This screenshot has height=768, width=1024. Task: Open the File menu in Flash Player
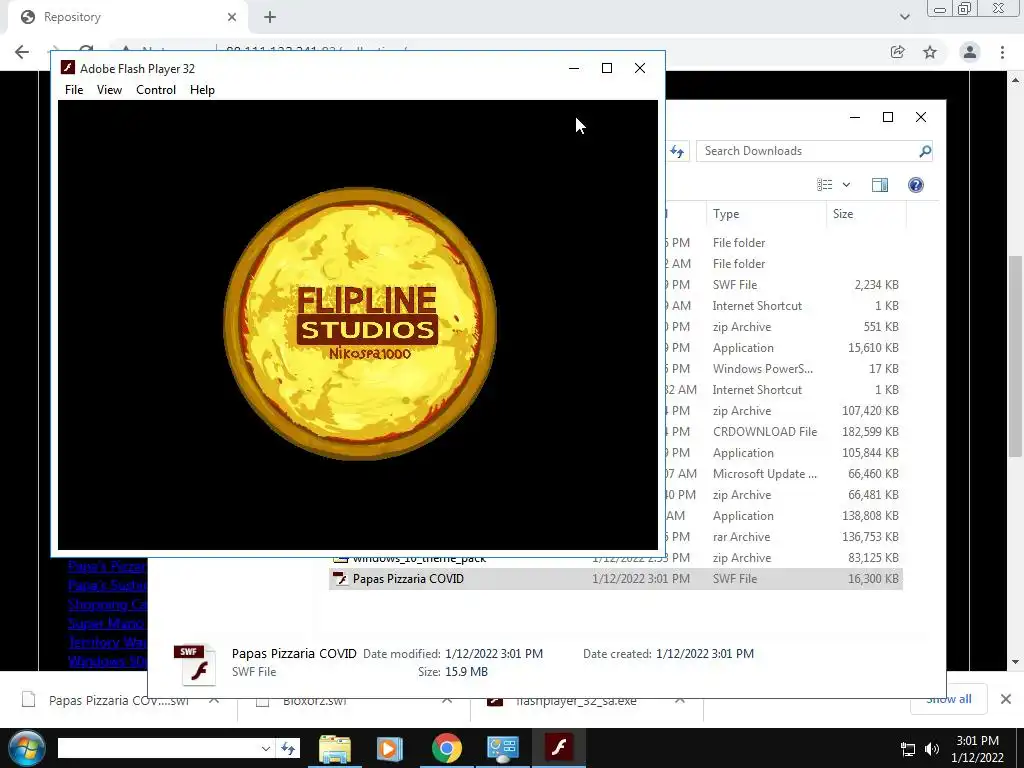coord(74,89)
